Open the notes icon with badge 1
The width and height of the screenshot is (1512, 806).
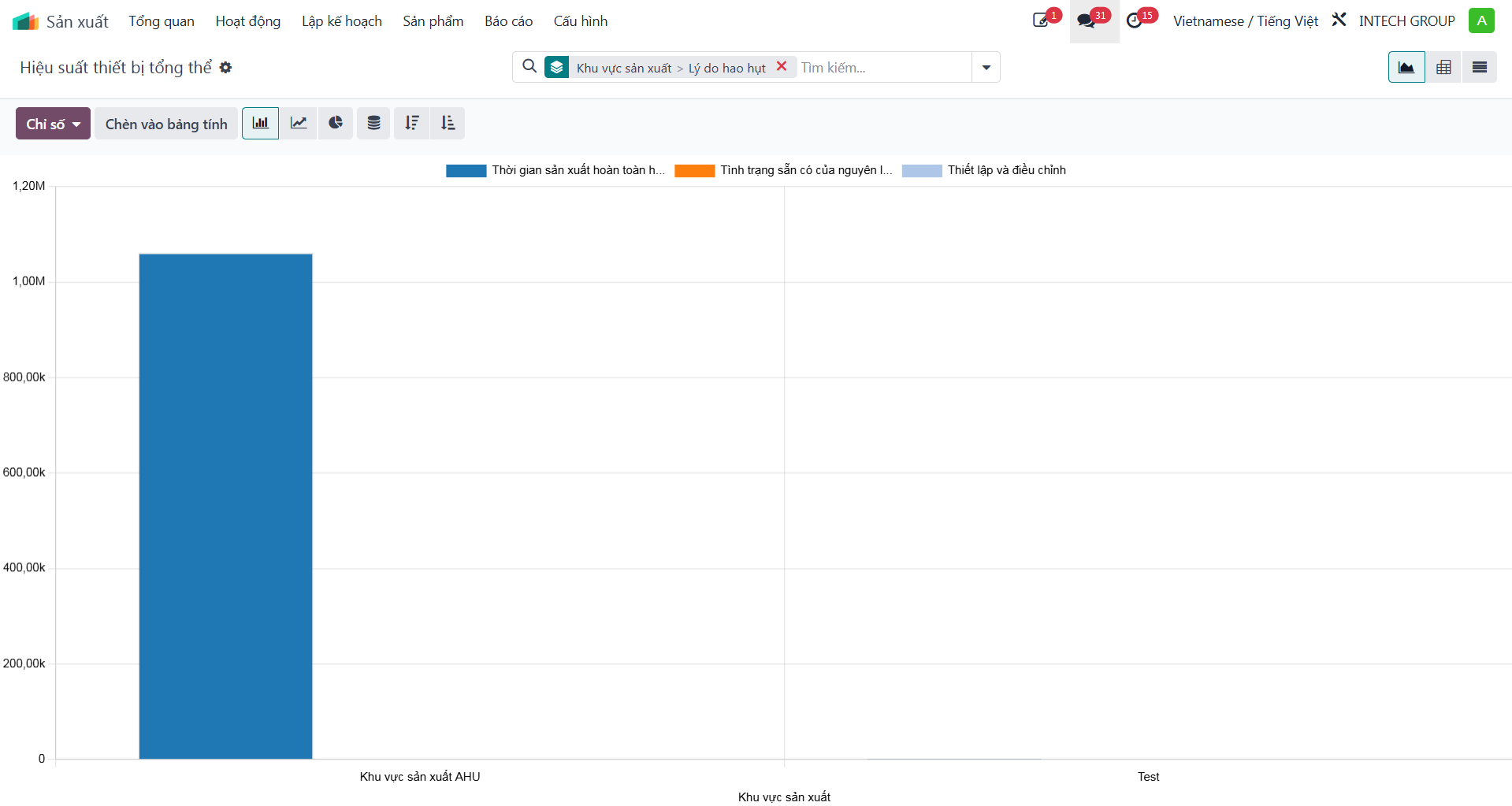coord(1046,20)
